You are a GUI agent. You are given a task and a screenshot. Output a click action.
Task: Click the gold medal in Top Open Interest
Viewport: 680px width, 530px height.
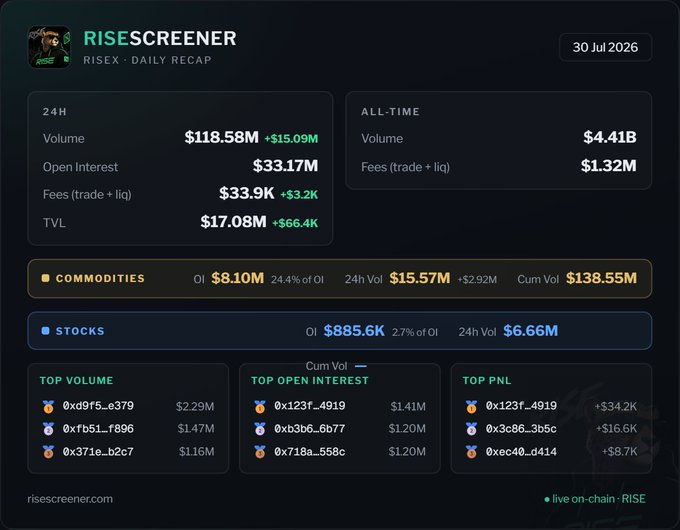pos(260,406)
